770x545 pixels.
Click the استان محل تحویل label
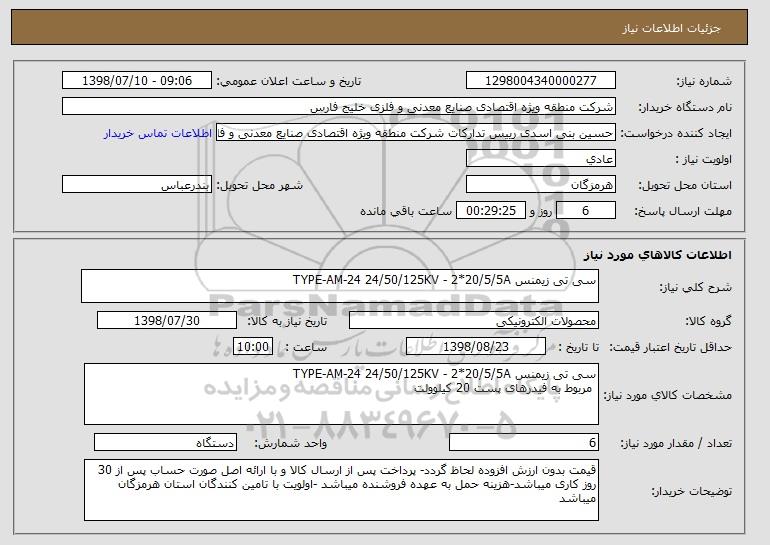click(x=685, y=185)
